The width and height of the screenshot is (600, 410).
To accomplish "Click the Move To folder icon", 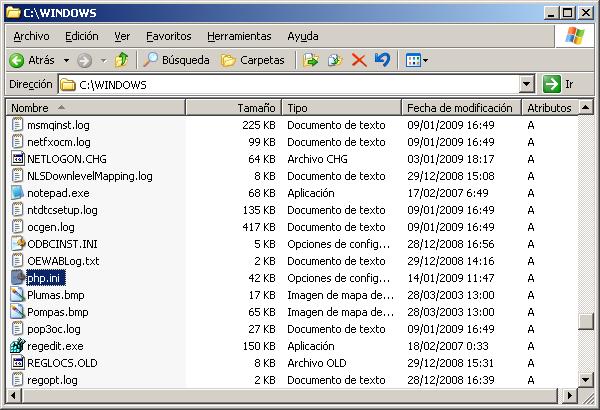I will (311, 60).
